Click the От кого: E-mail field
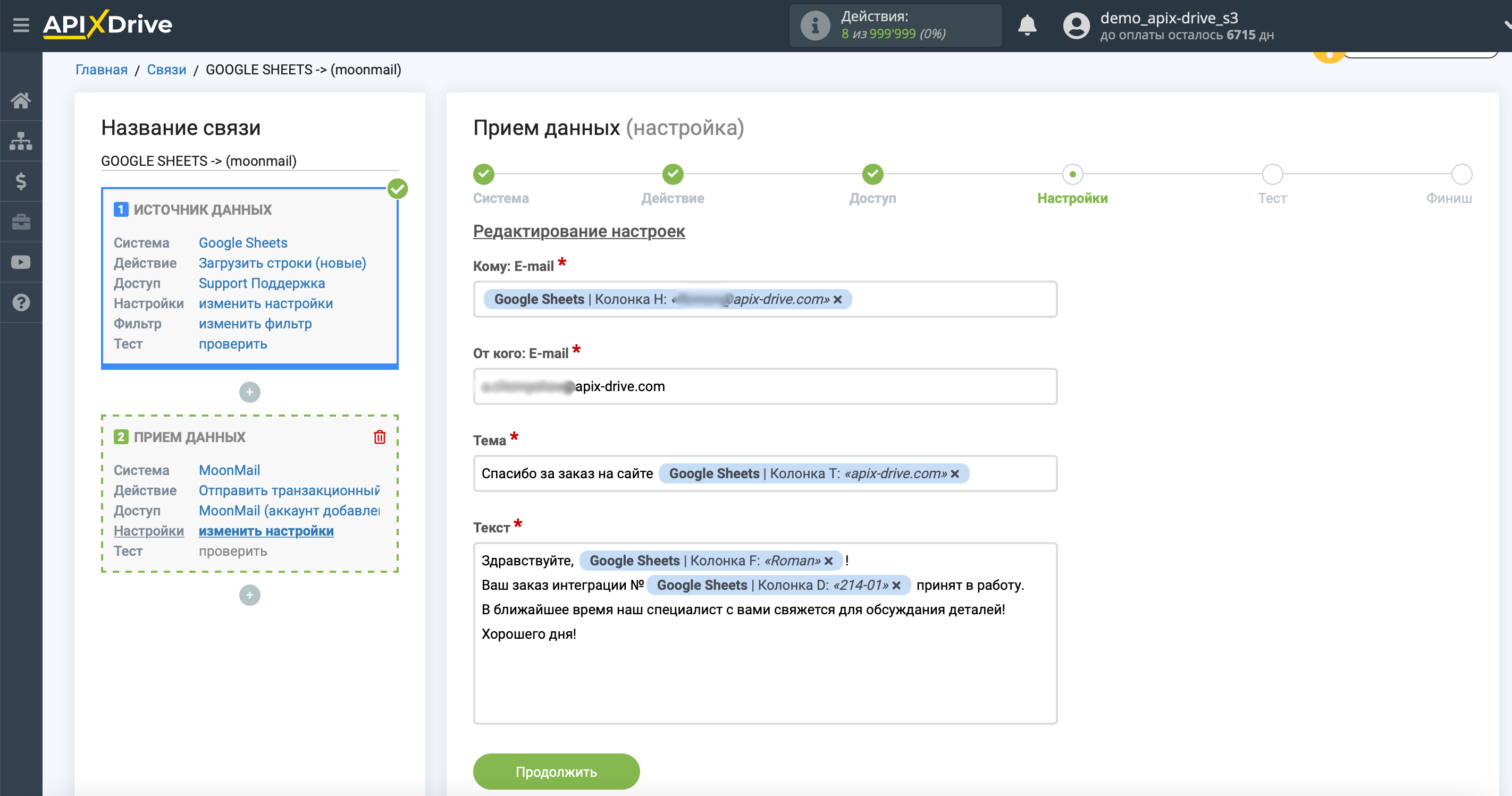 click(x=765, y=386)
